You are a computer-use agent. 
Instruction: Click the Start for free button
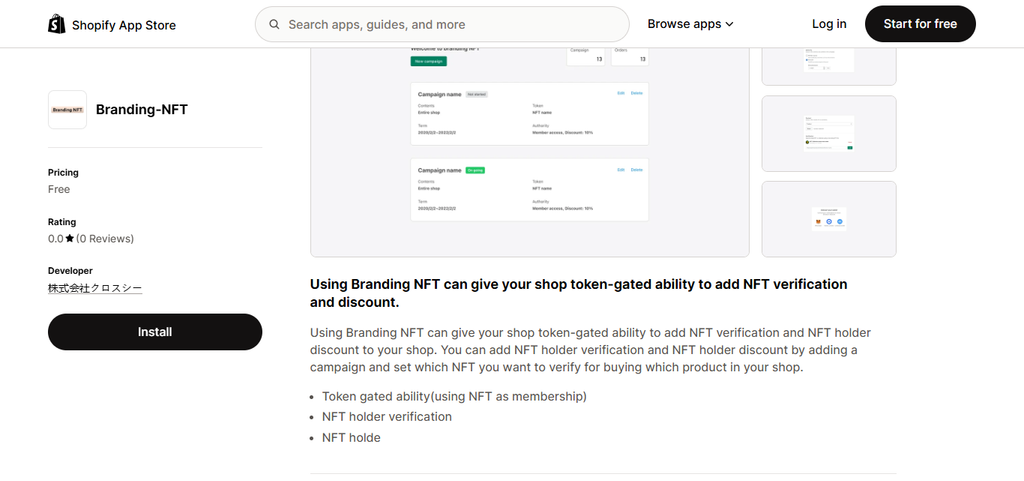click(x=920, y=24)
